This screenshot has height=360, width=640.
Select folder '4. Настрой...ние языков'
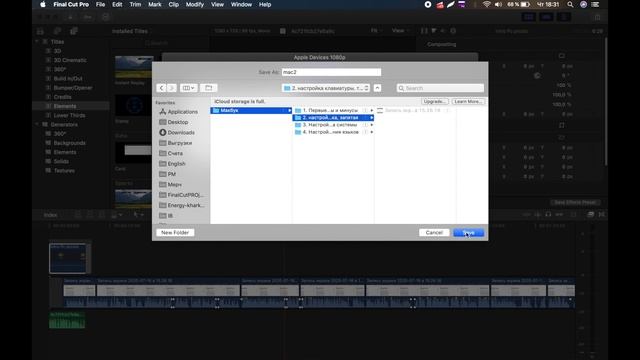333,132
